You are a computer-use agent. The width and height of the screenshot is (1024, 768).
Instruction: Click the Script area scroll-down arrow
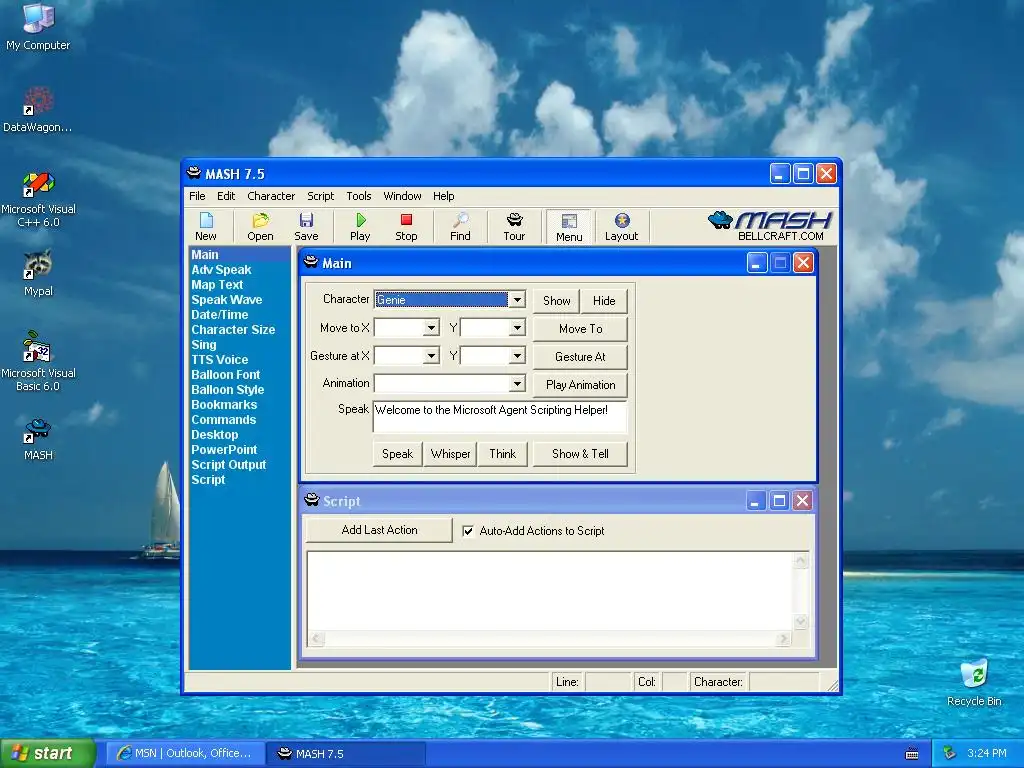click(x=801, y=622)
